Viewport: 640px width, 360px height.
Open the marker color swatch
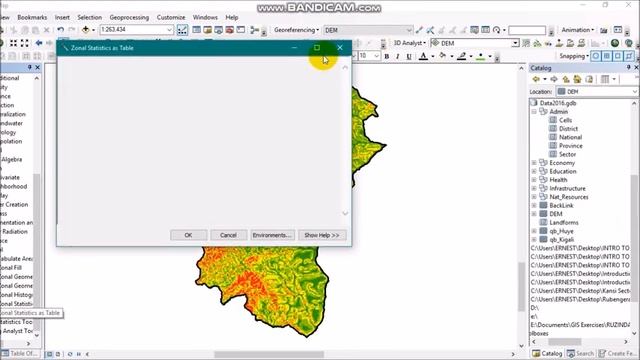pyautogui.click(x=481, y=56)
